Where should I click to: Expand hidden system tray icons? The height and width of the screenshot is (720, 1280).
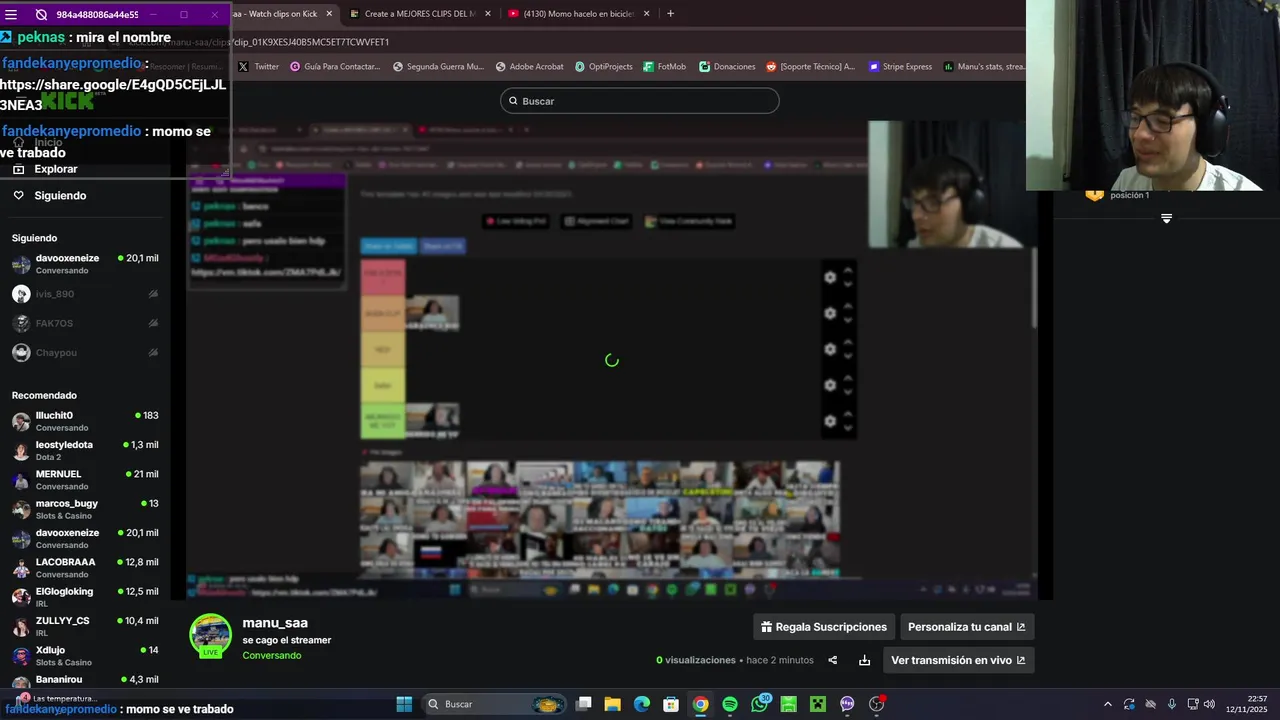click(1107, 704)
